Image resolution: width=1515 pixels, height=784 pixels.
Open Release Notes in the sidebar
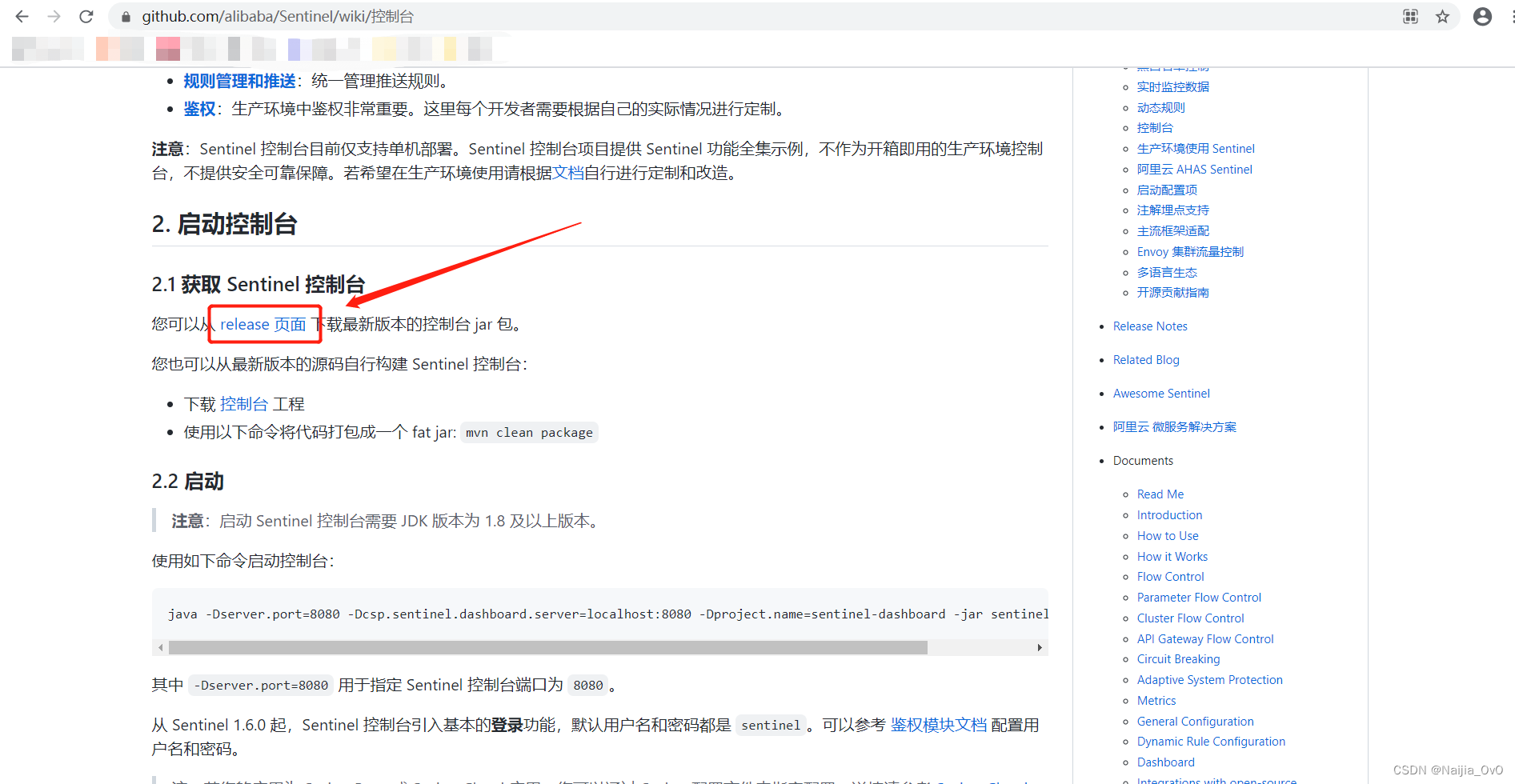tap(1150, 326)
